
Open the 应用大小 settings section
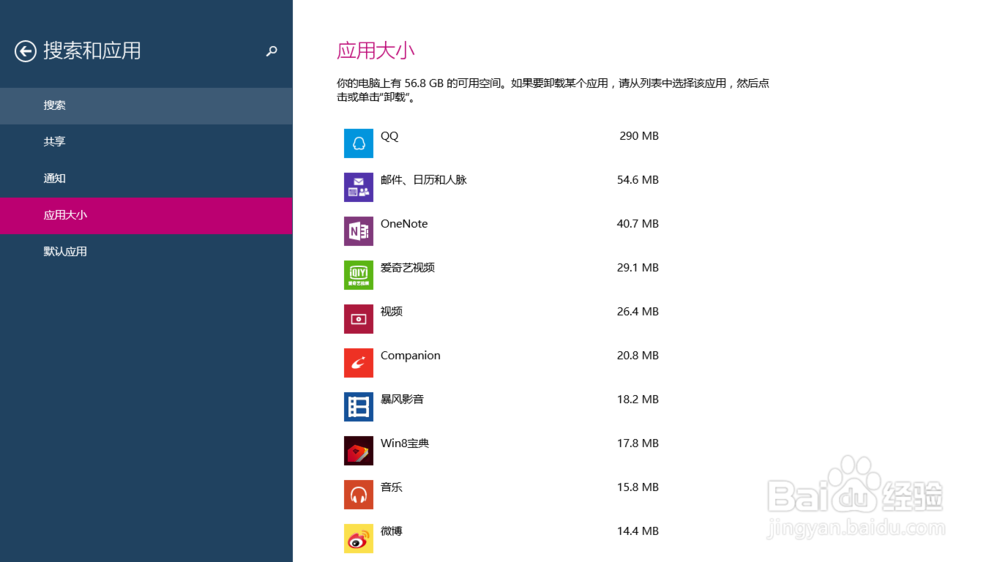tap(146, 216)
